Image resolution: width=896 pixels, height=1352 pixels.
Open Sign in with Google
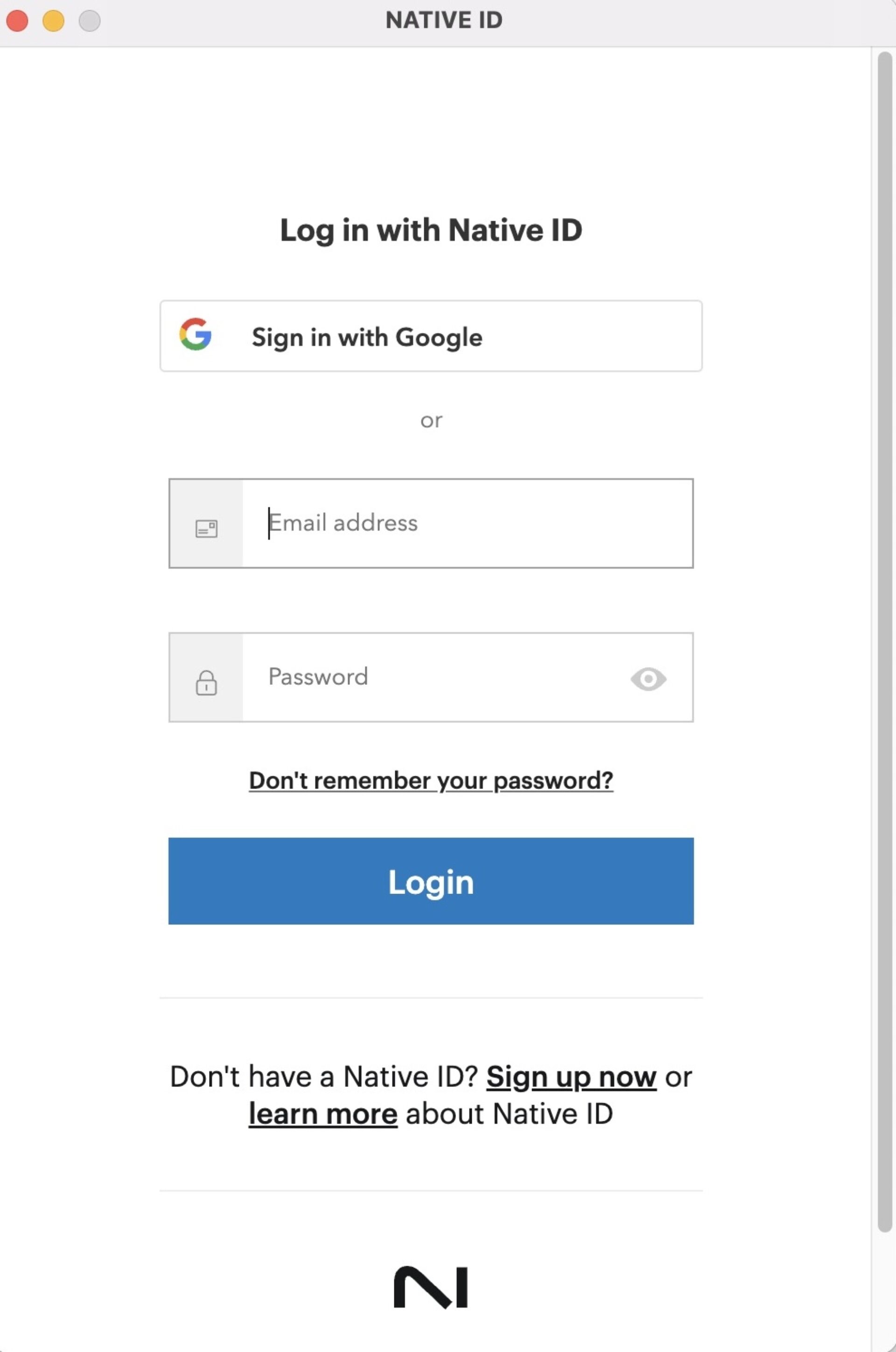click(431, 336)
